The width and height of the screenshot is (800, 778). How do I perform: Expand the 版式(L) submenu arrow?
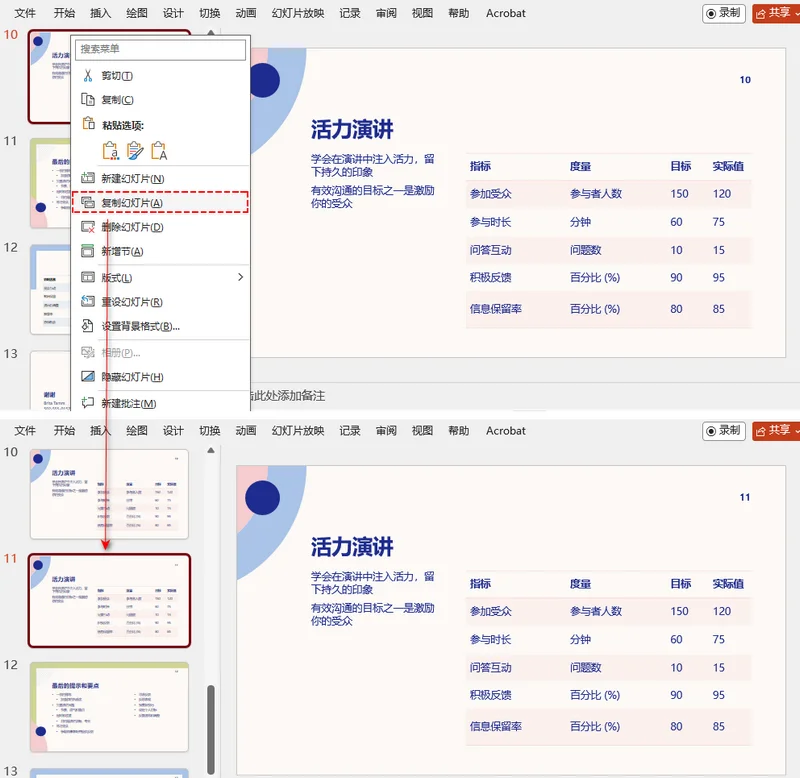(x=240, y=277)
